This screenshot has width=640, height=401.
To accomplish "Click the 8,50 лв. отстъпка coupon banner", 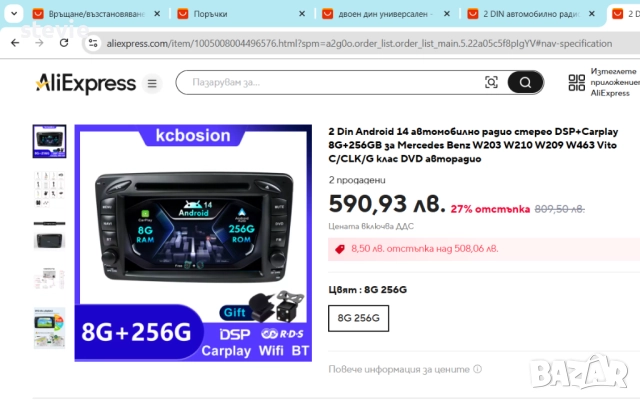I will coord(484,249).
